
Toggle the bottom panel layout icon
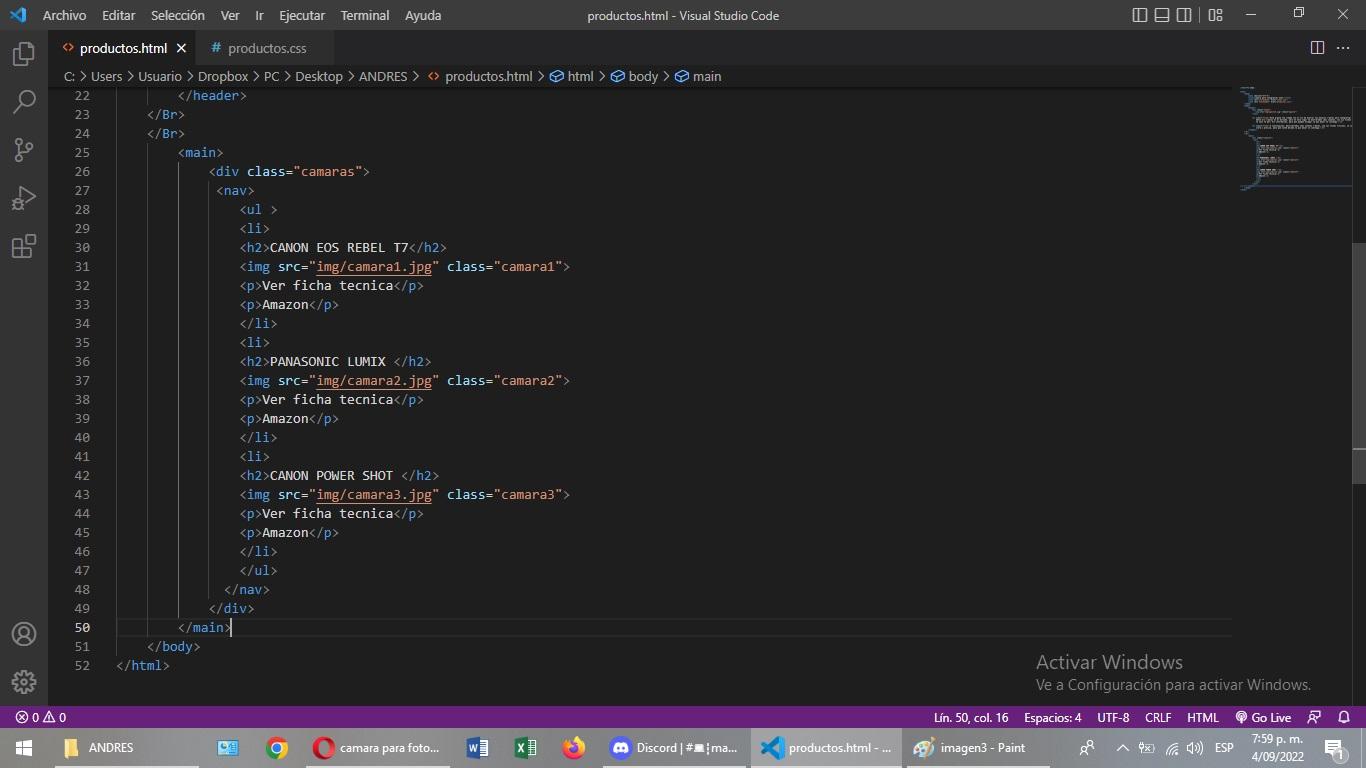(1162, 15)
